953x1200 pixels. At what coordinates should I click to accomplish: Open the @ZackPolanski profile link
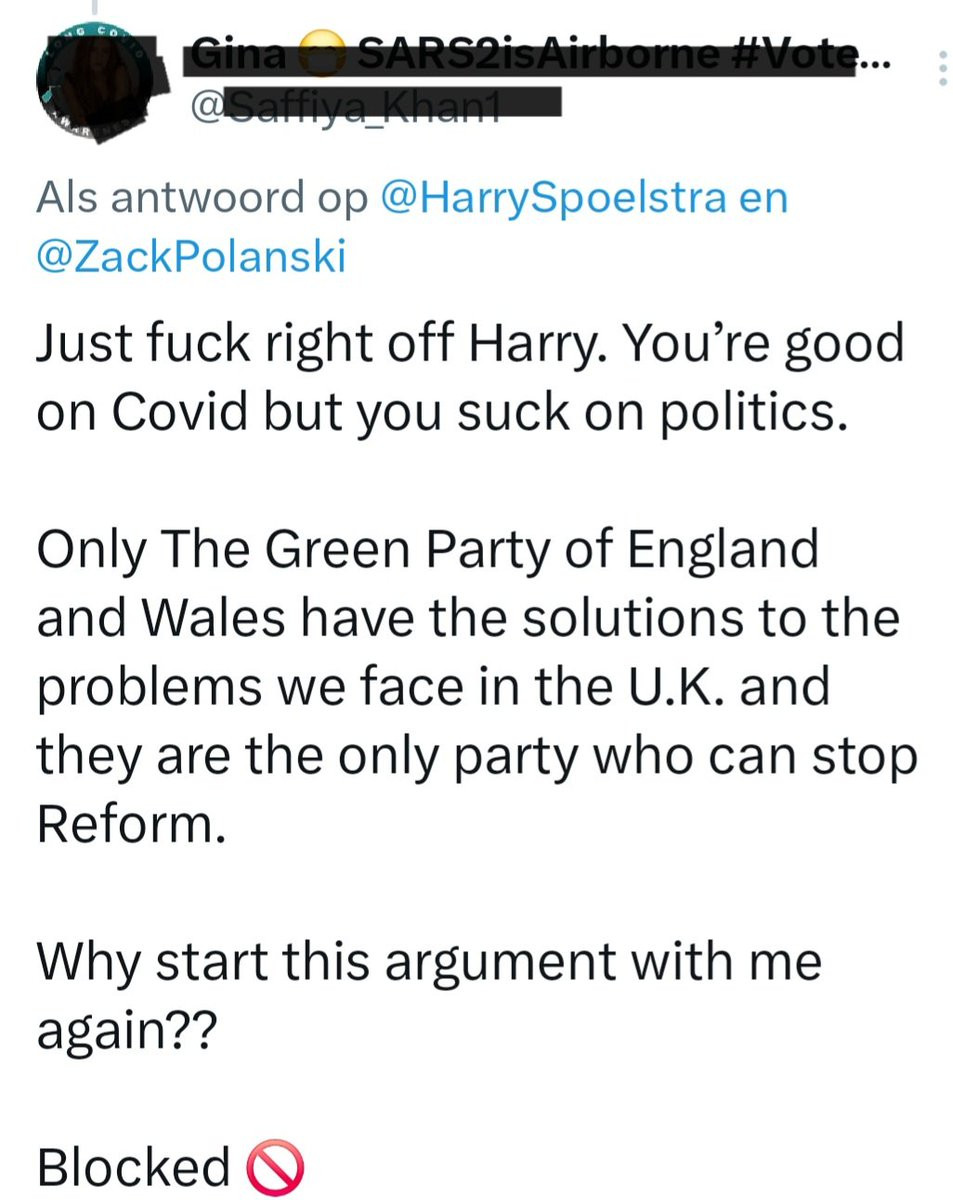click(191, 257)
